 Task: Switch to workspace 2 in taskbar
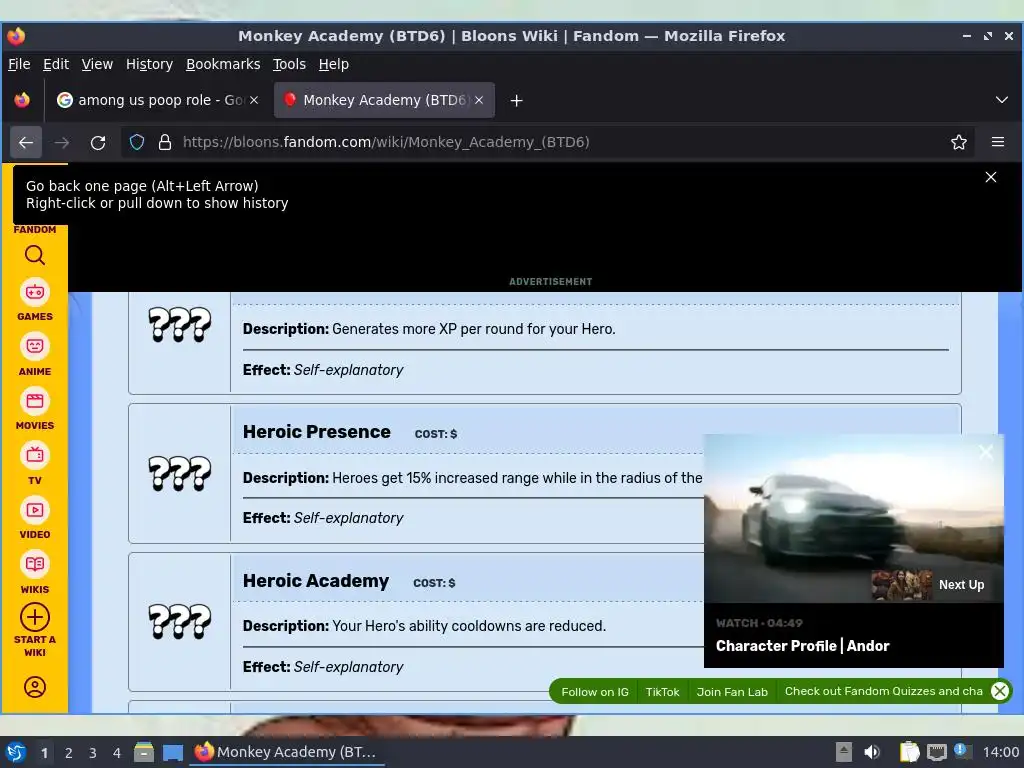[x=68, y=753]
